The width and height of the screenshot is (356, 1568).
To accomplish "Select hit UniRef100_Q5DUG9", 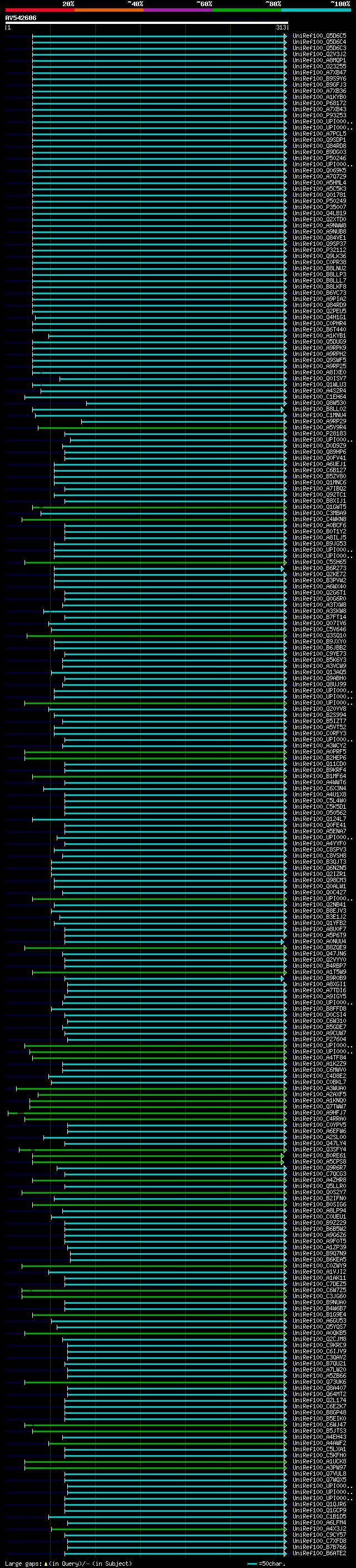I will point(319,342).
